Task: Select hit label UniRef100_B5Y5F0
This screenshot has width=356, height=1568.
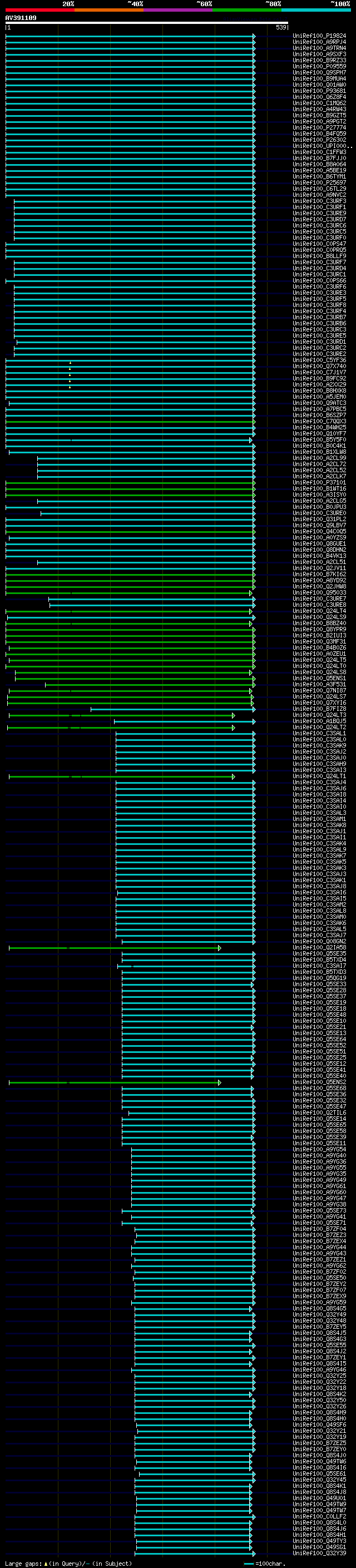Action: click(x=319, y=439)
